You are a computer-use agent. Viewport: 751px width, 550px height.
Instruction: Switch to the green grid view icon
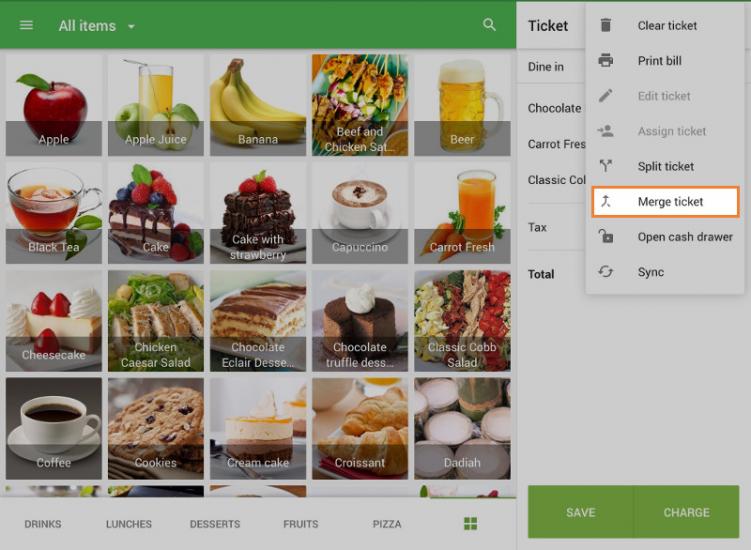pyautogui.click(x=470, y=524)
